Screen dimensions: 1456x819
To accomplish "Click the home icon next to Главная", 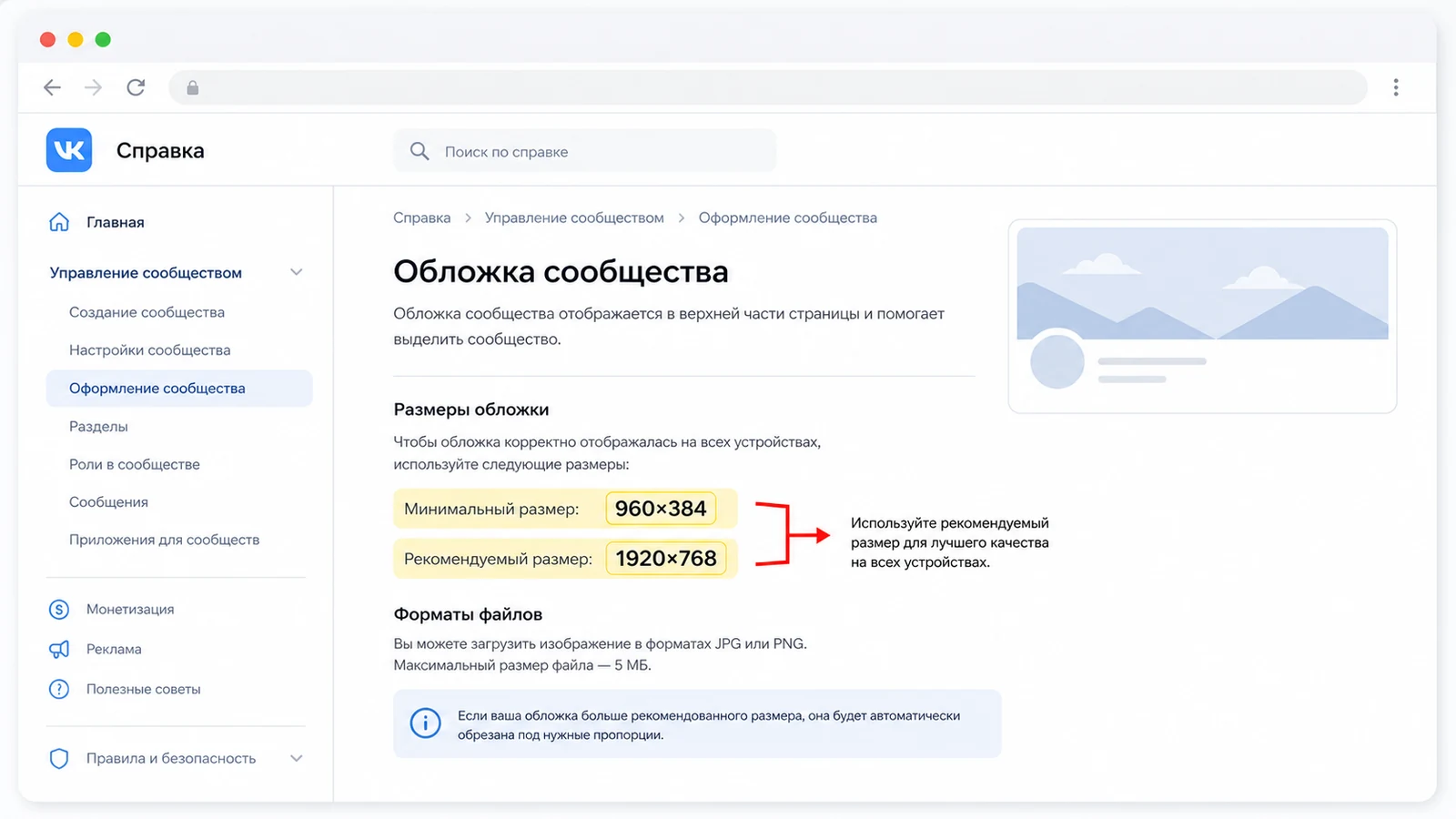I will coord(59,222).
